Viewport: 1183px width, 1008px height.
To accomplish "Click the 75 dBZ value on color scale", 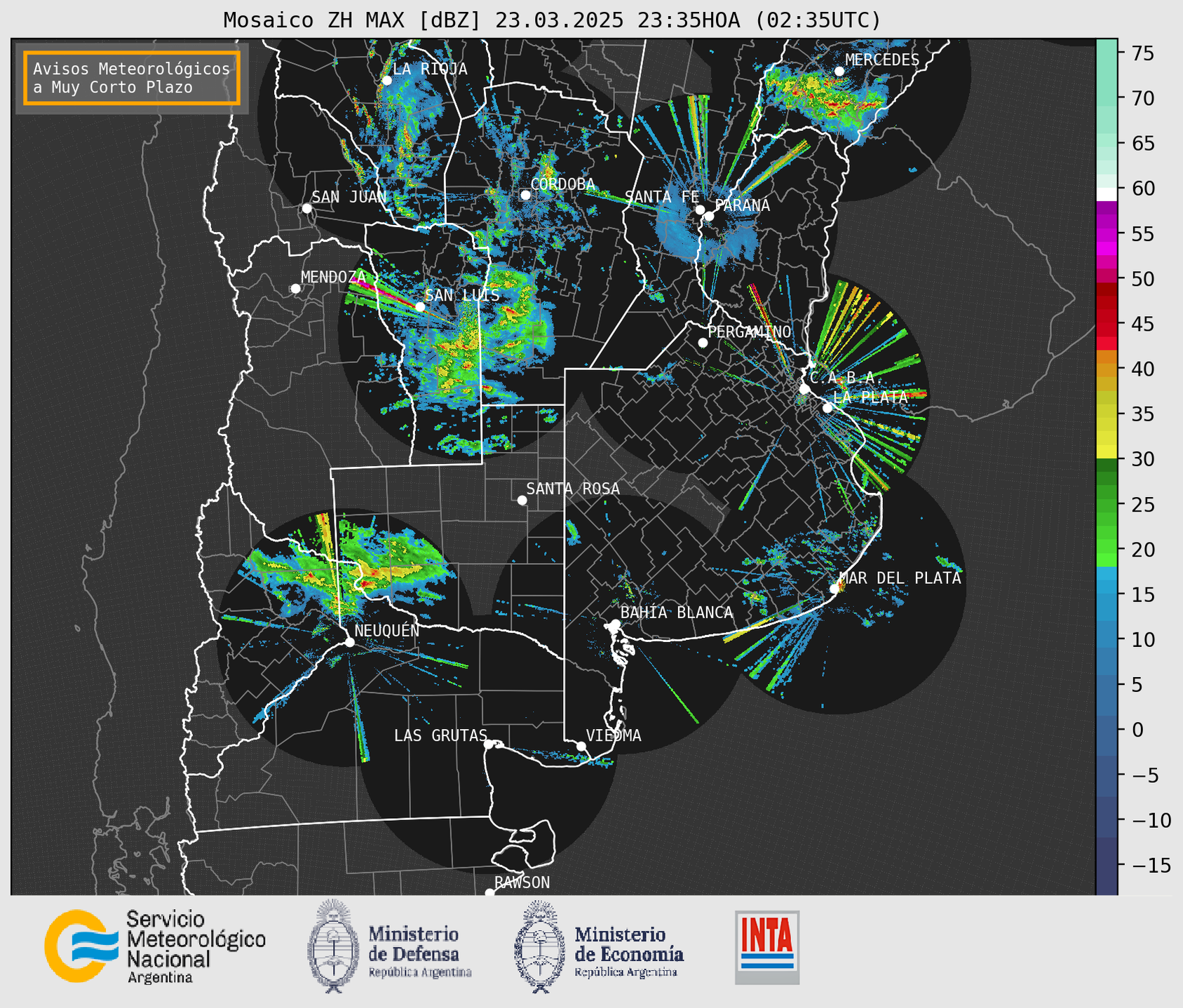I will 1144,53.
